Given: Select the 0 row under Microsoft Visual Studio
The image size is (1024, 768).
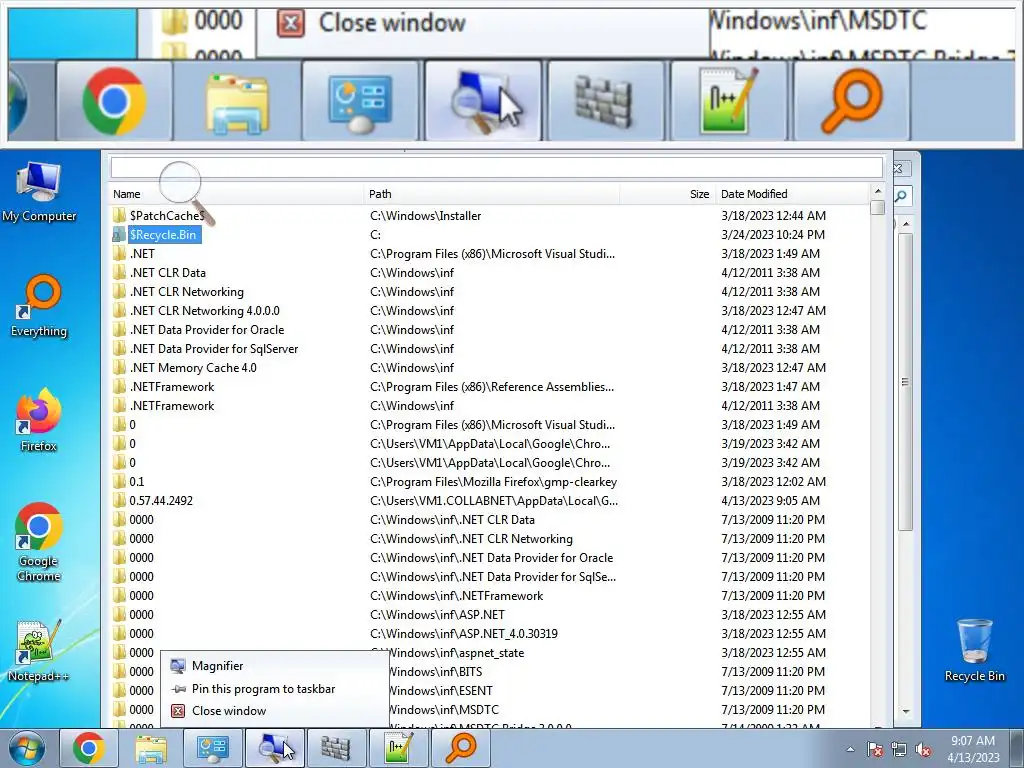Looking at the screenshot, I should tap(490, 424).
